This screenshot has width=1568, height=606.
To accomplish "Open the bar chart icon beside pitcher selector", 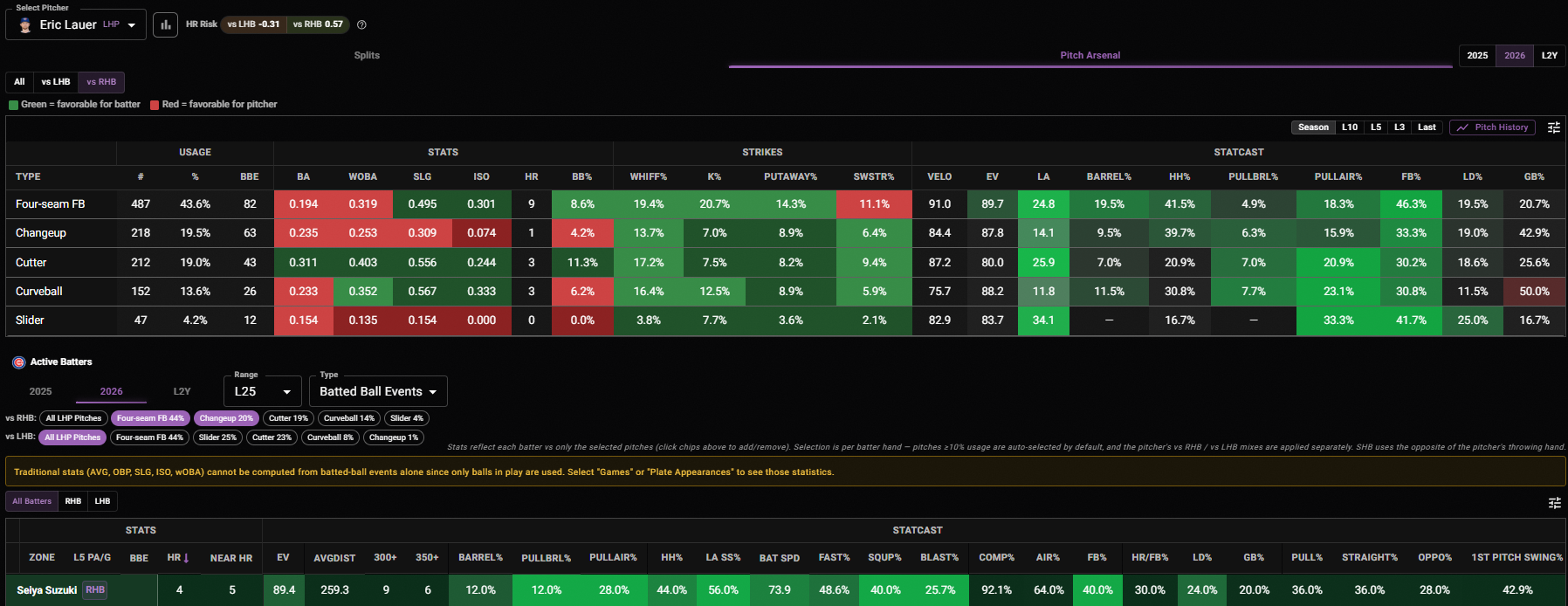I will point(165,24).
